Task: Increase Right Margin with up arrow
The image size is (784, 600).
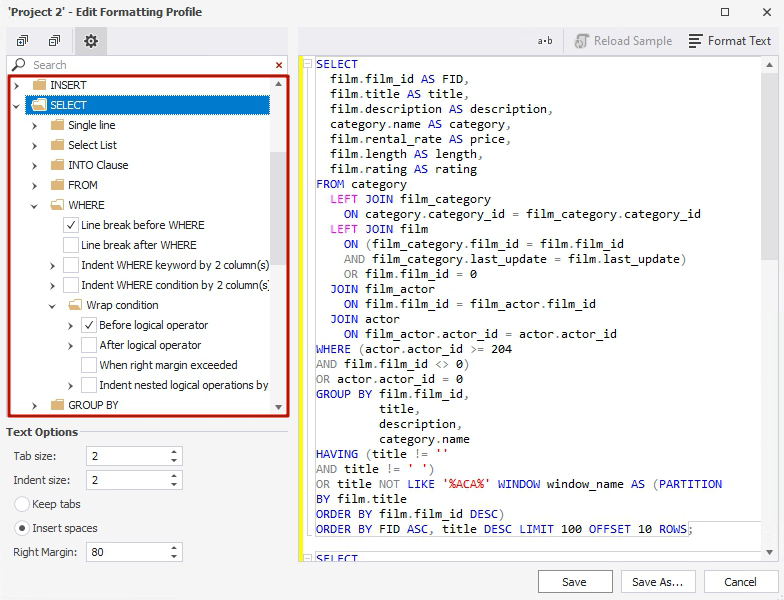Action: [174, 548]
